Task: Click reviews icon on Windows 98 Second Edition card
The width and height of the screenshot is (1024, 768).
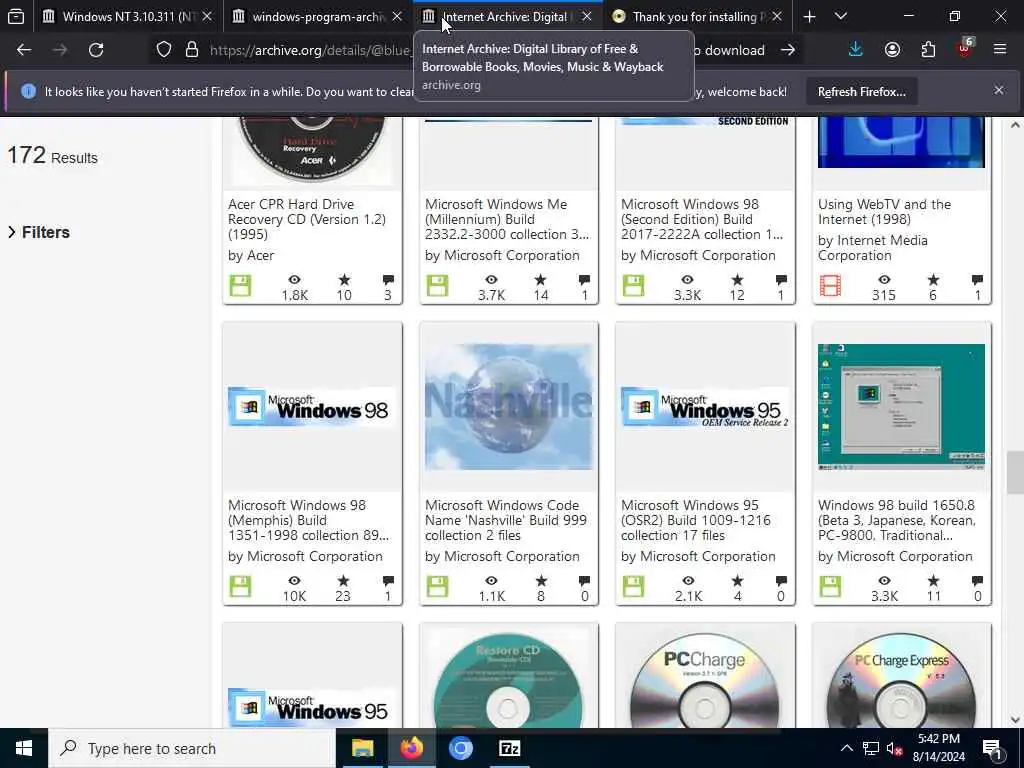Action: click(781, 280)
